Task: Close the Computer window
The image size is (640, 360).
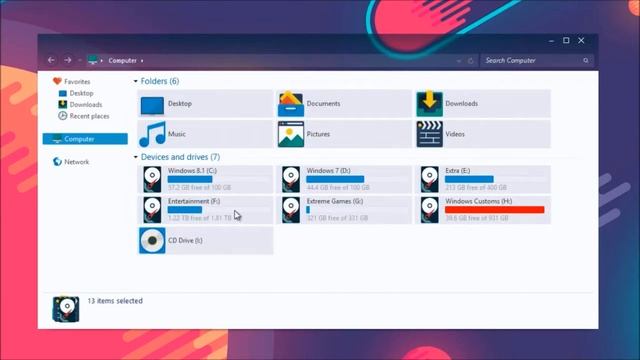Action: 581,40
